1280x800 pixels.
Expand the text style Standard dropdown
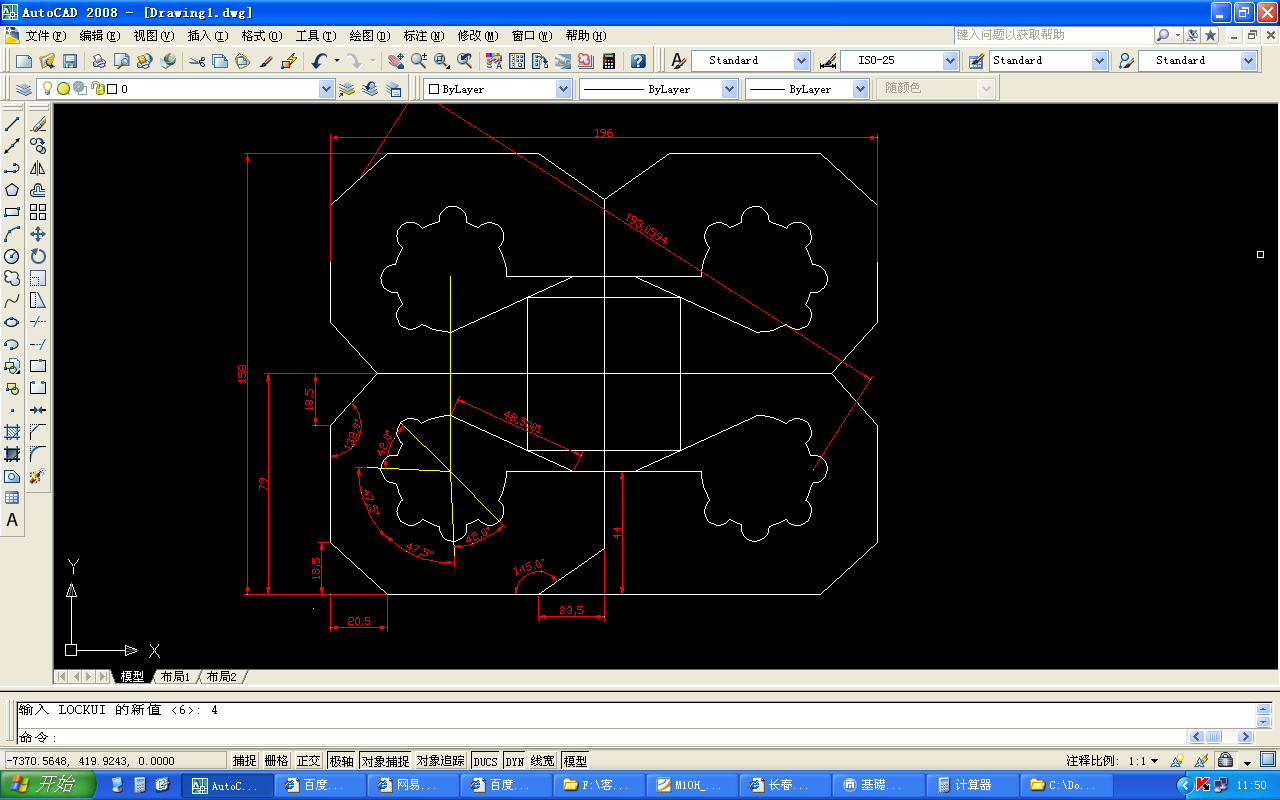pyautogui.click(x=801, y=61)
